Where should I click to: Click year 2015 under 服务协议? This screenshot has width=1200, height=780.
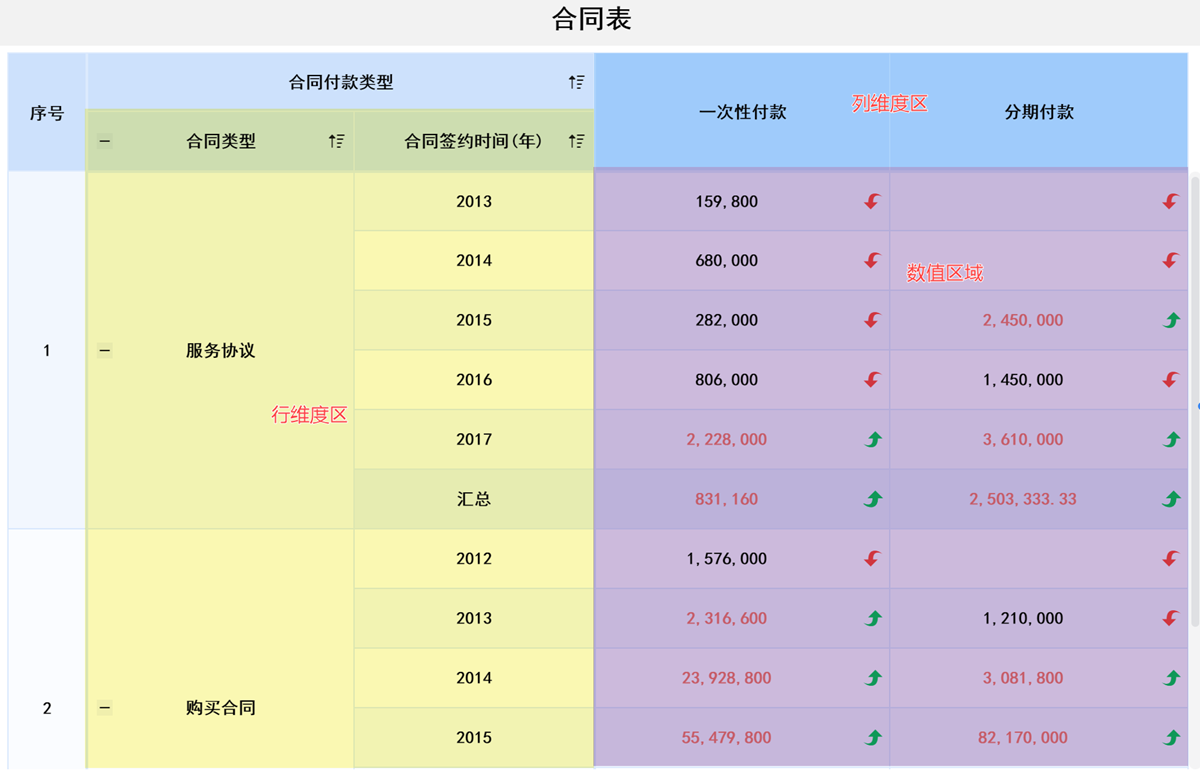pos(474,320)
